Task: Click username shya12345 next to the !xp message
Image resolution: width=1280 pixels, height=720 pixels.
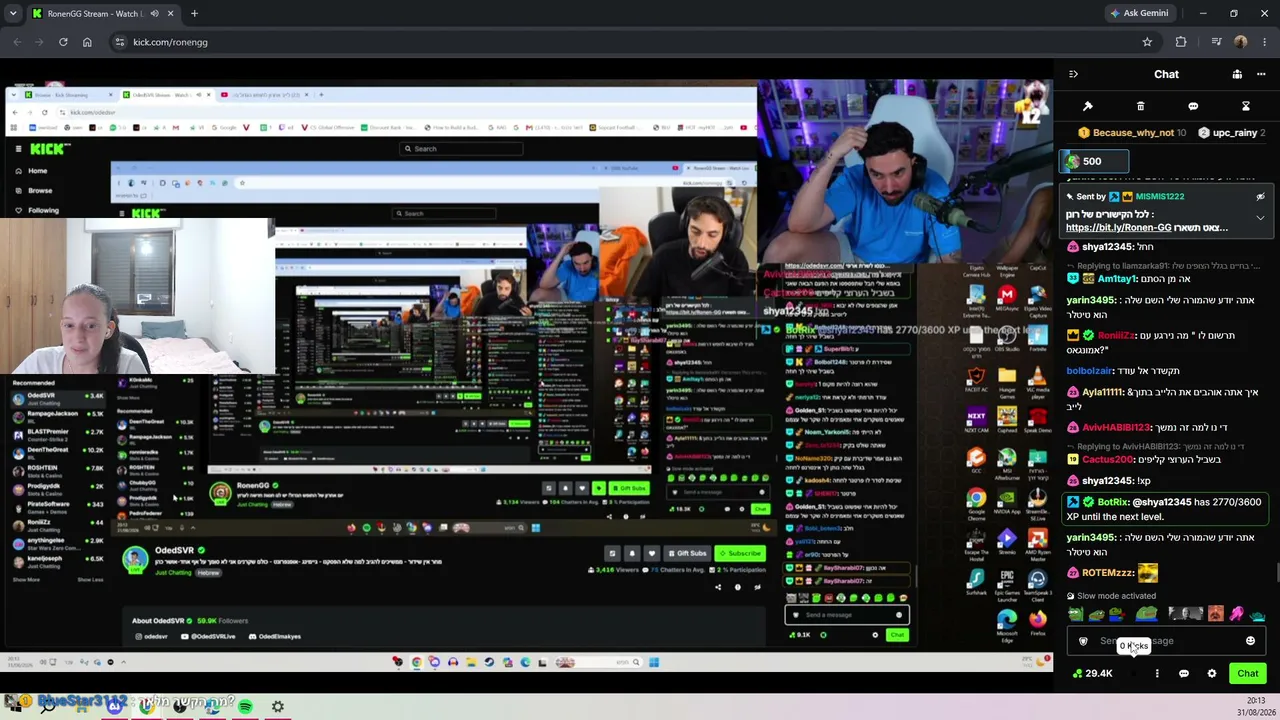Action: [1107, 481]
